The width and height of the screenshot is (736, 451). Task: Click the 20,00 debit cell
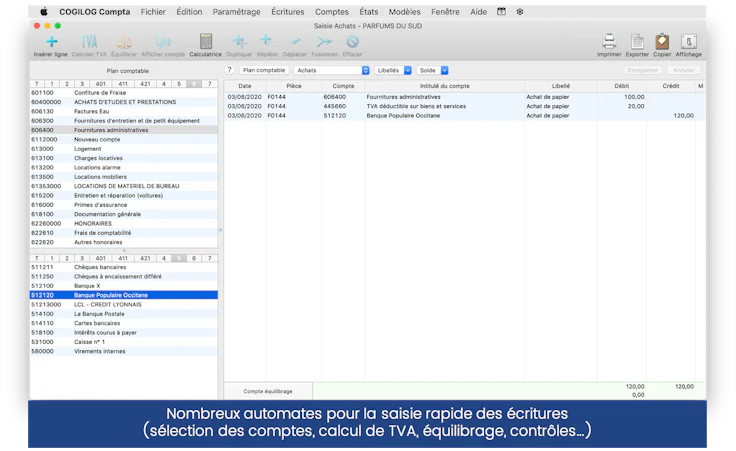[x=621, y=106]
